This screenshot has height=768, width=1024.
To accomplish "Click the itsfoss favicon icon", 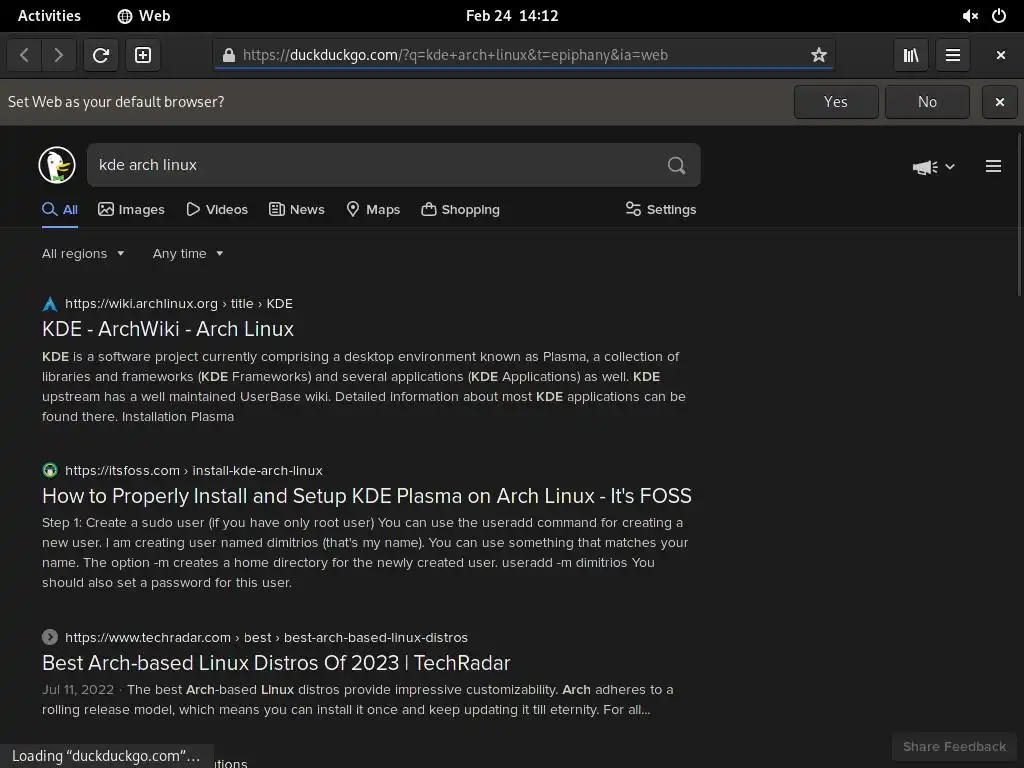I will [x=50, y=470].
